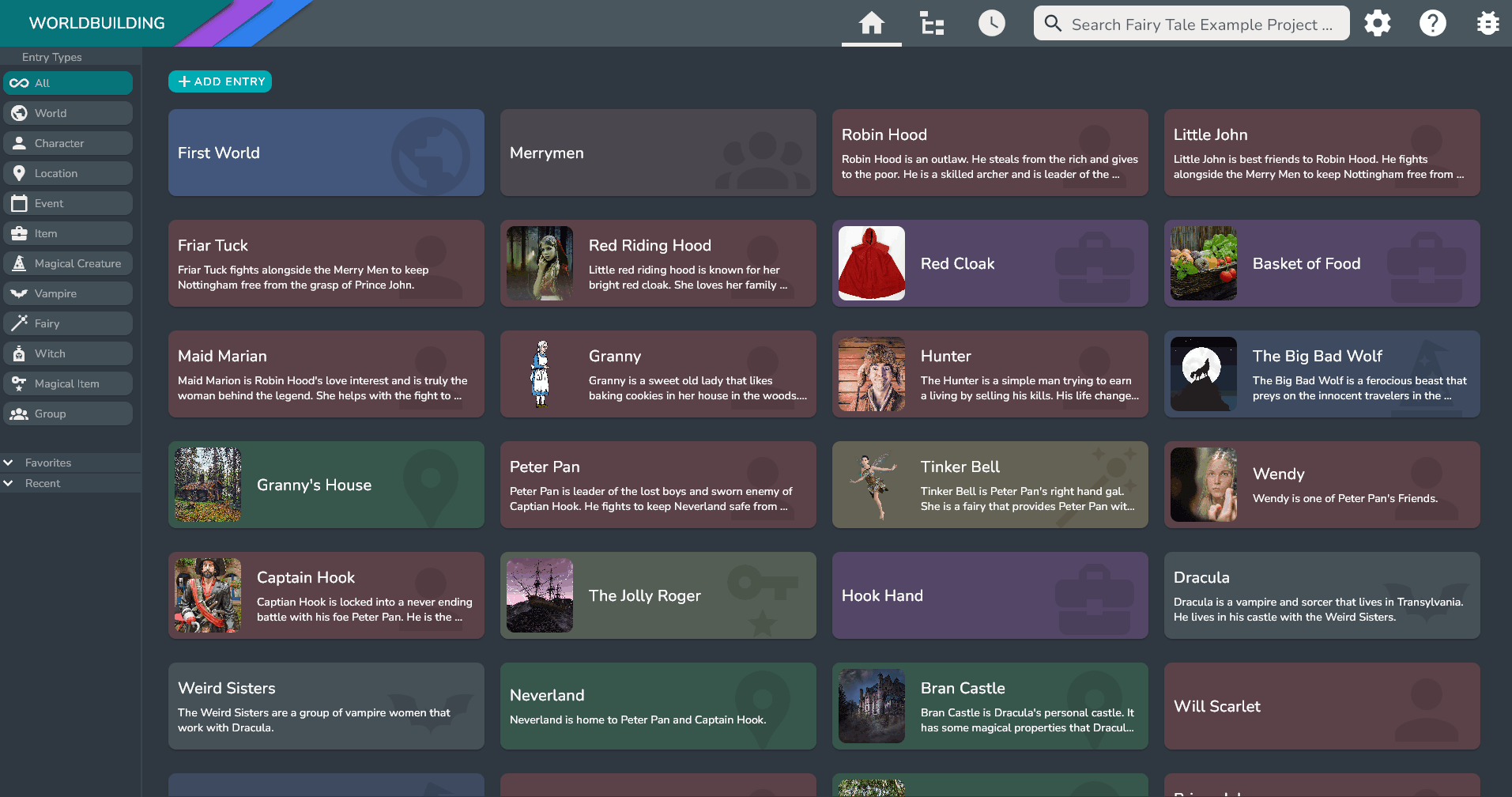Viewport: 1512px width, 797px height.
Task: Click the Granny's House thumbnail
Action: 208,485
